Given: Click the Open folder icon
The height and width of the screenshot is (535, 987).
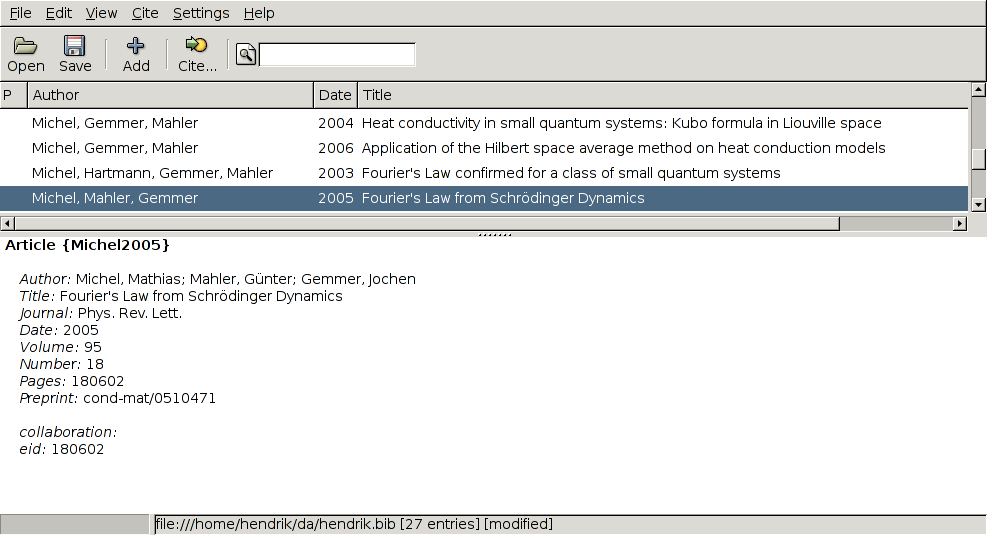Looking at the screenshot, I should pyautogui.click(x=25, y=46).
